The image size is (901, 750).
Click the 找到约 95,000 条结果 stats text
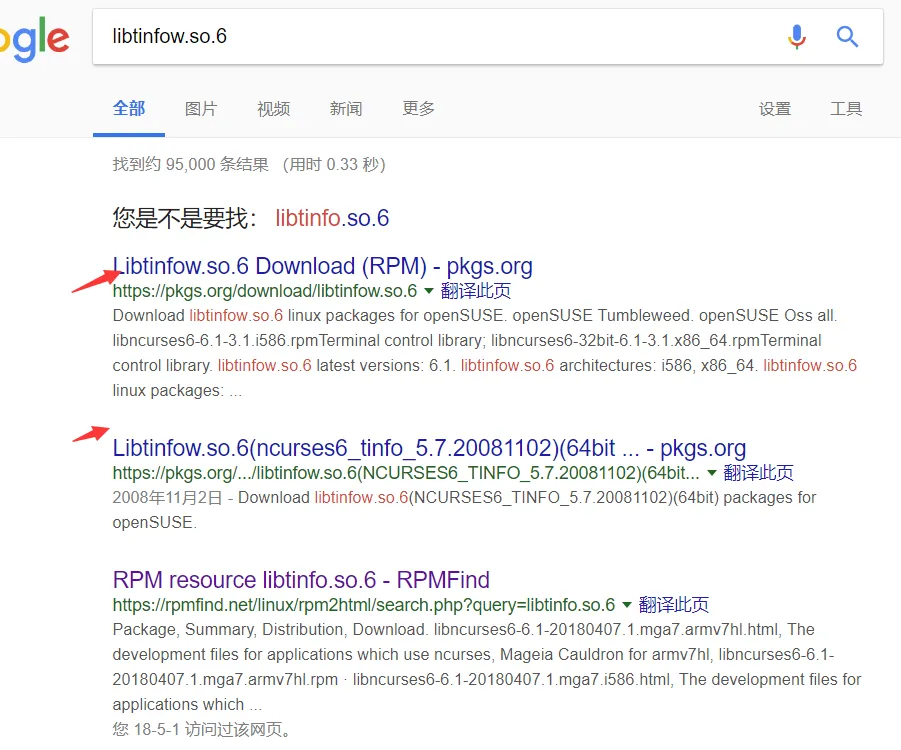coord(190,164)
